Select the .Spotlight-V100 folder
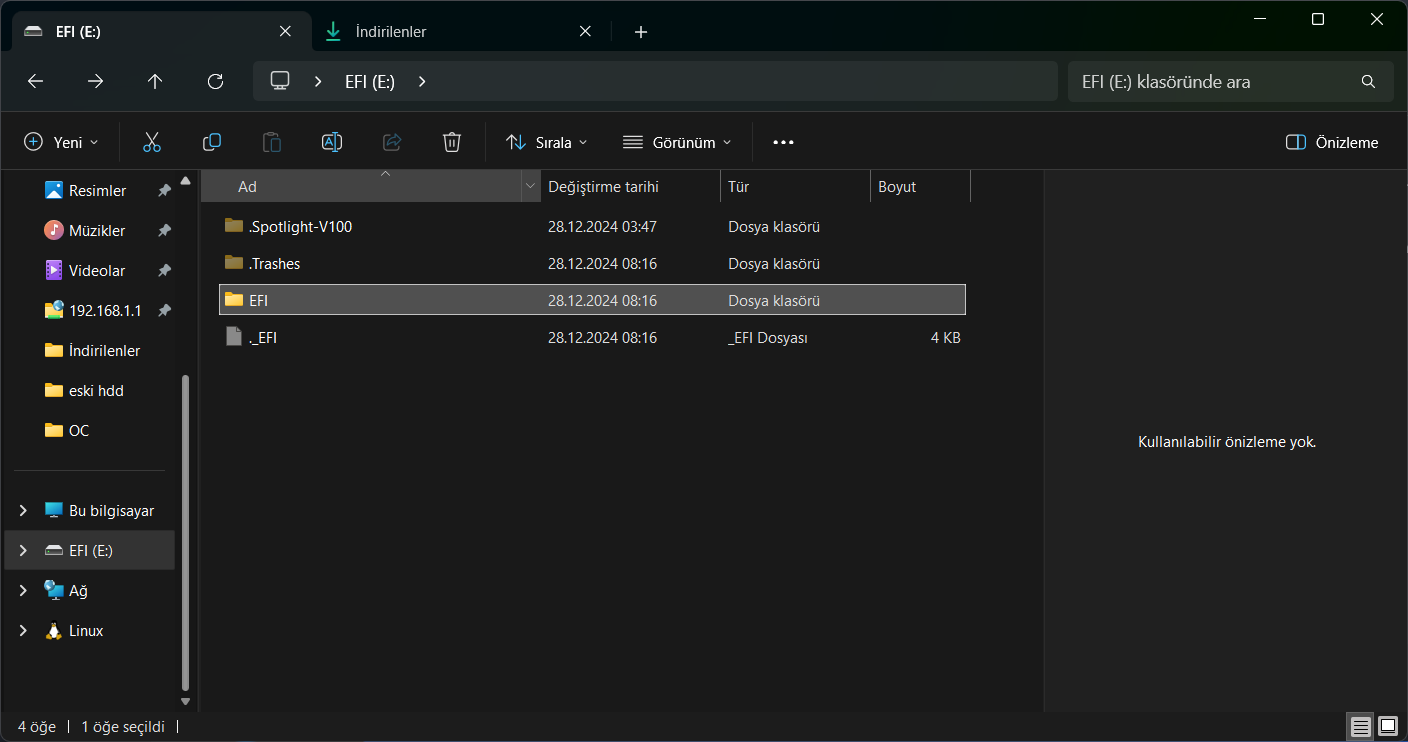1408x742 pixels. pos(300,226)
